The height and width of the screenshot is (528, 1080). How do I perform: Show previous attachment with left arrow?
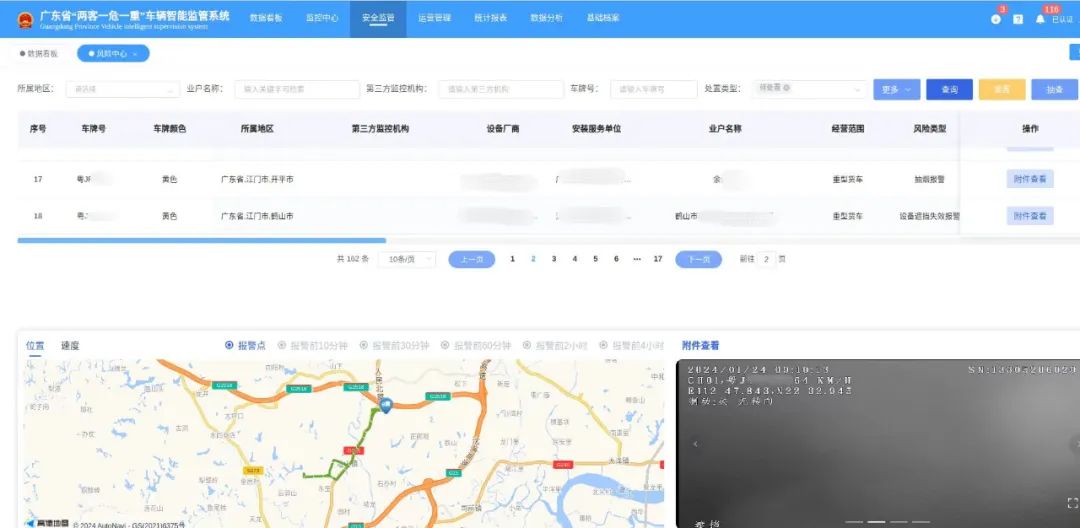pyautogui.click(x=695, y=444)
